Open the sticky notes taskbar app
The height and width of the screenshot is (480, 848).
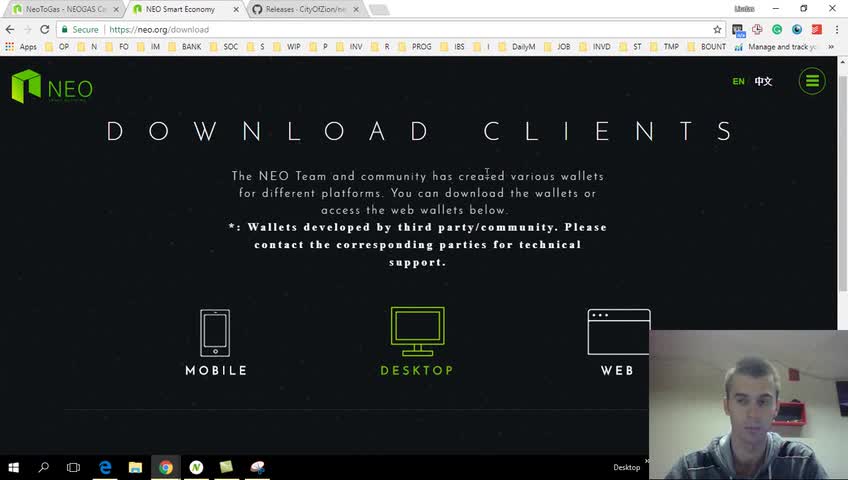point(226,467)
